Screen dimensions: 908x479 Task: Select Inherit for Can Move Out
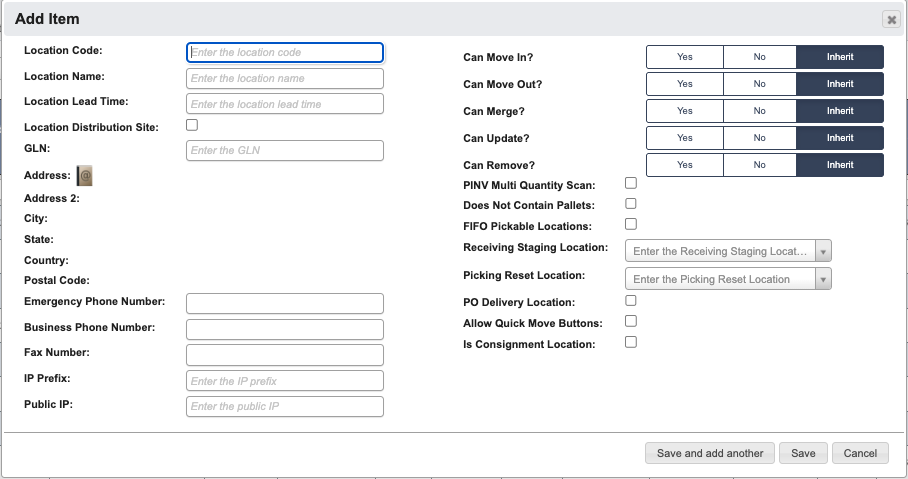pos(840,84)
